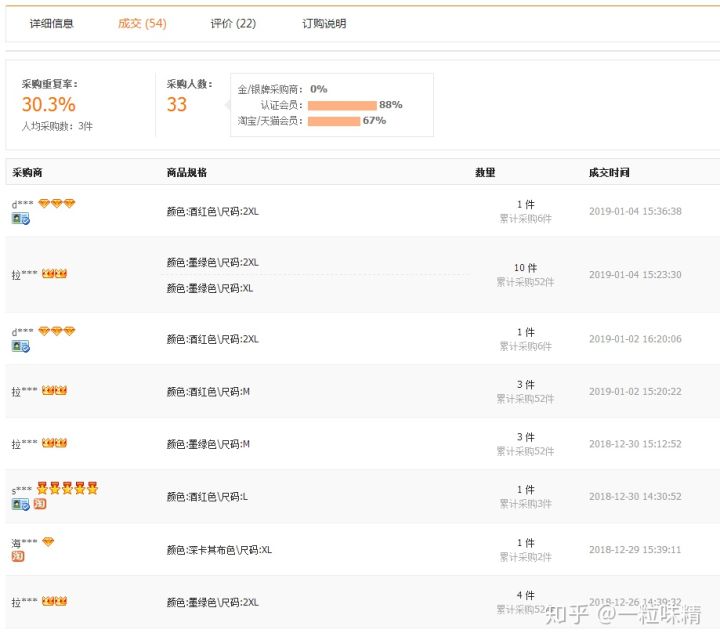The image size is (720, 644).
Task: Click the 认证会员 88% progress bar
Action: 342,105
